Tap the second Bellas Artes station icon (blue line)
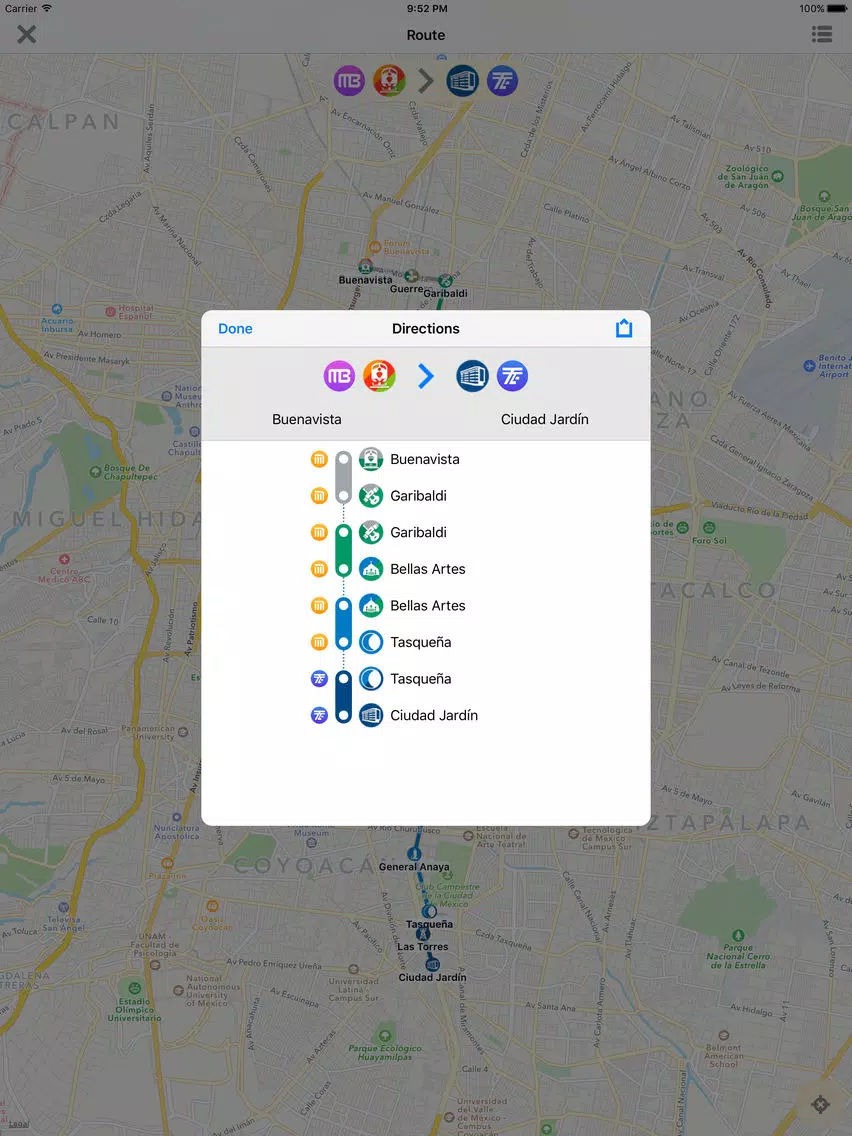852x1136 pixels. (371, 606)
